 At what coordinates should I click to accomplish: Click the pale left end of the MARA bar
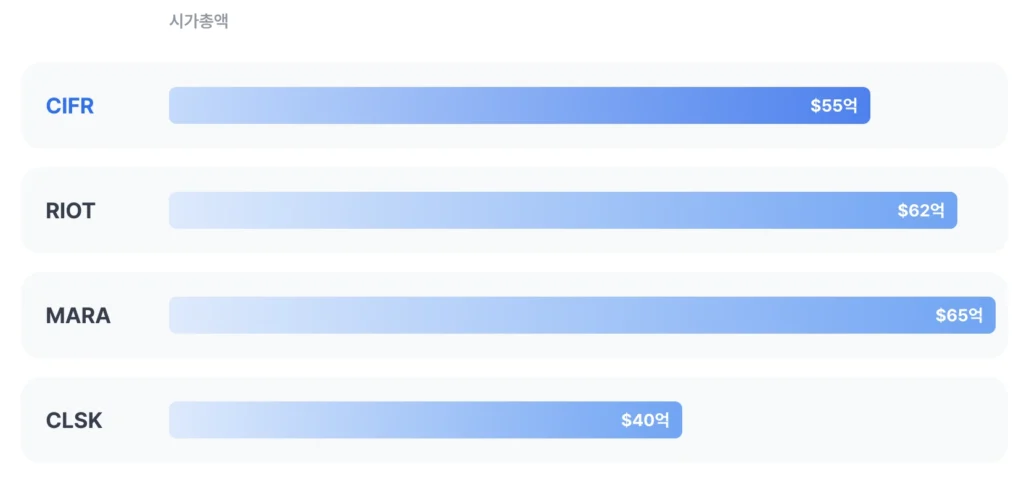pyautogui.click(x=185, y=316)
